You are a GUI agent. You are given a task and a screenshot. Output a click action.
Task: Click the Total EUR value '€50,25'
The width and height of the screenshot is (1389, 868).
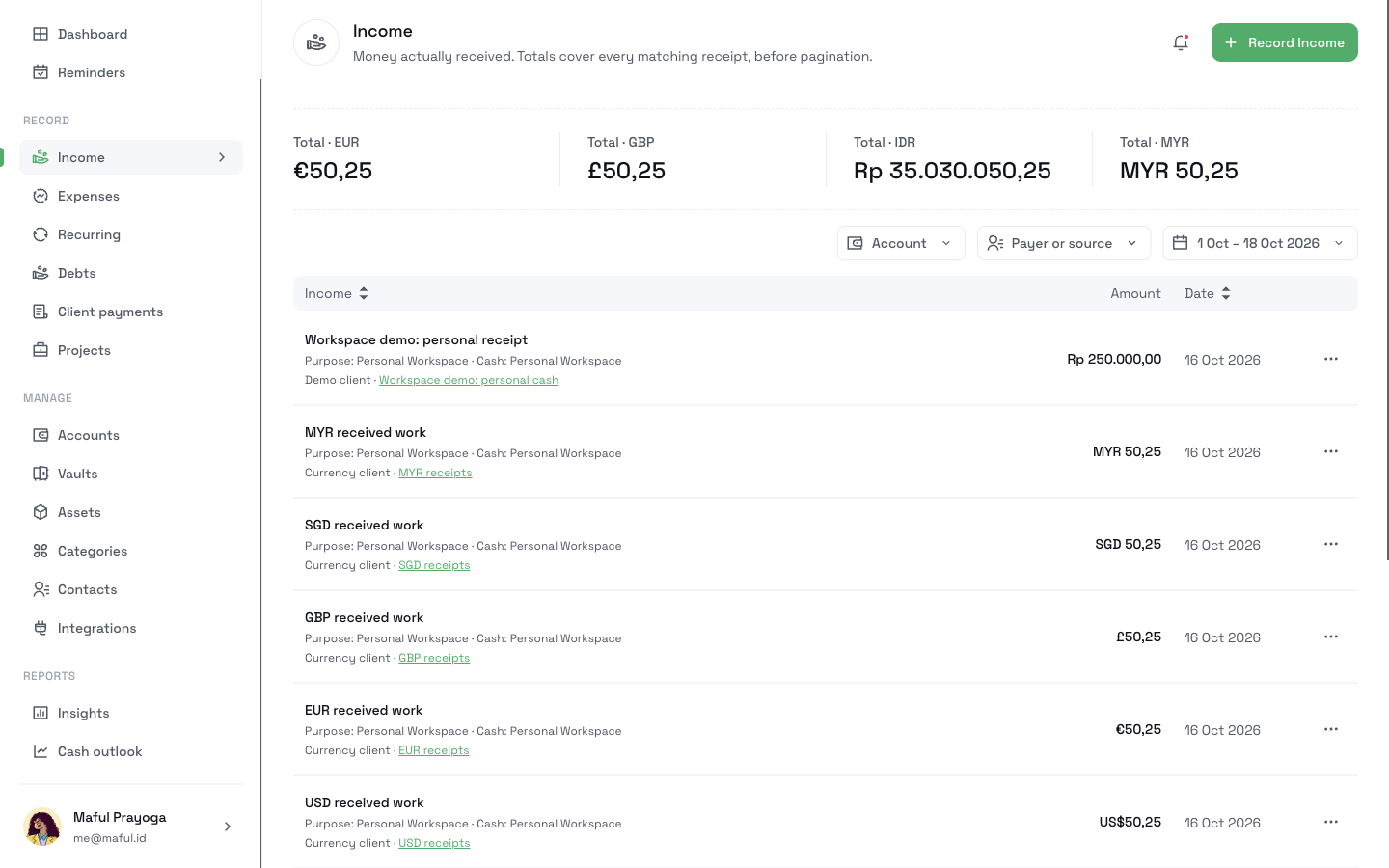(333, 171)
